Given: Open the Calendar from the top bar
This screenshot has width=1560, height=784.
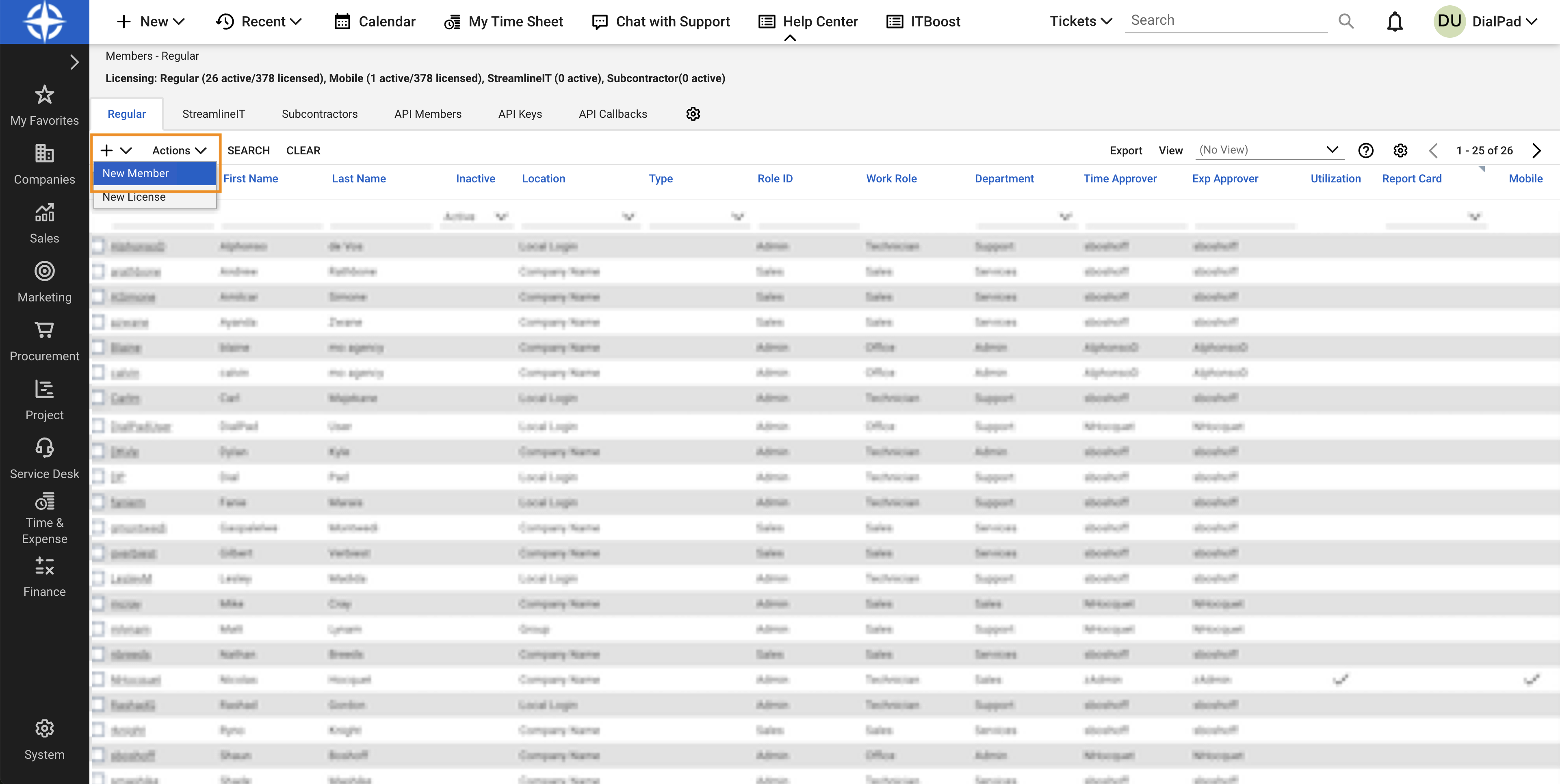Looking at the screenshot, I should 375,22.
